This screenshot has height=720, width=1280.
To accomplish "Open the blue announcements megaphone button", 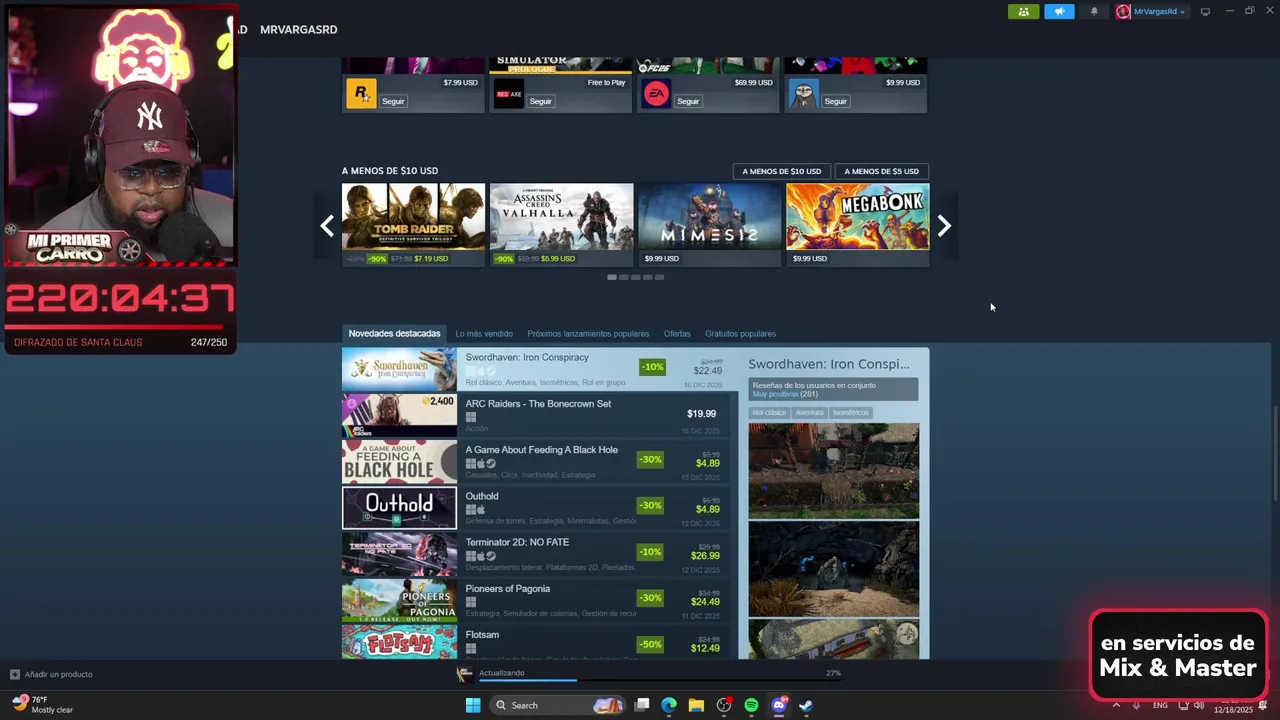I will [1059, 12].
